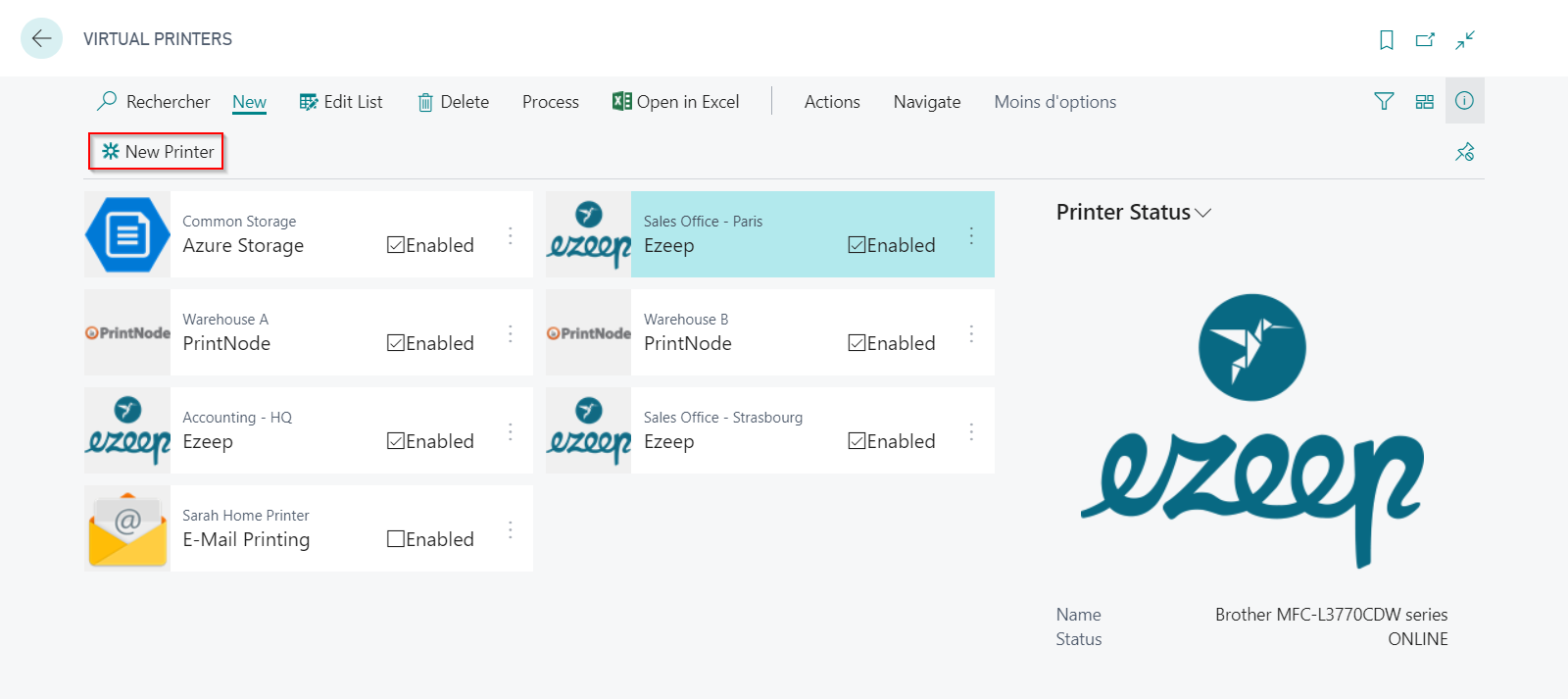The image size is (1568, 699).
Task: Select the Accounting - HQ Ezeep tile
Action: (x=309, y=430)
